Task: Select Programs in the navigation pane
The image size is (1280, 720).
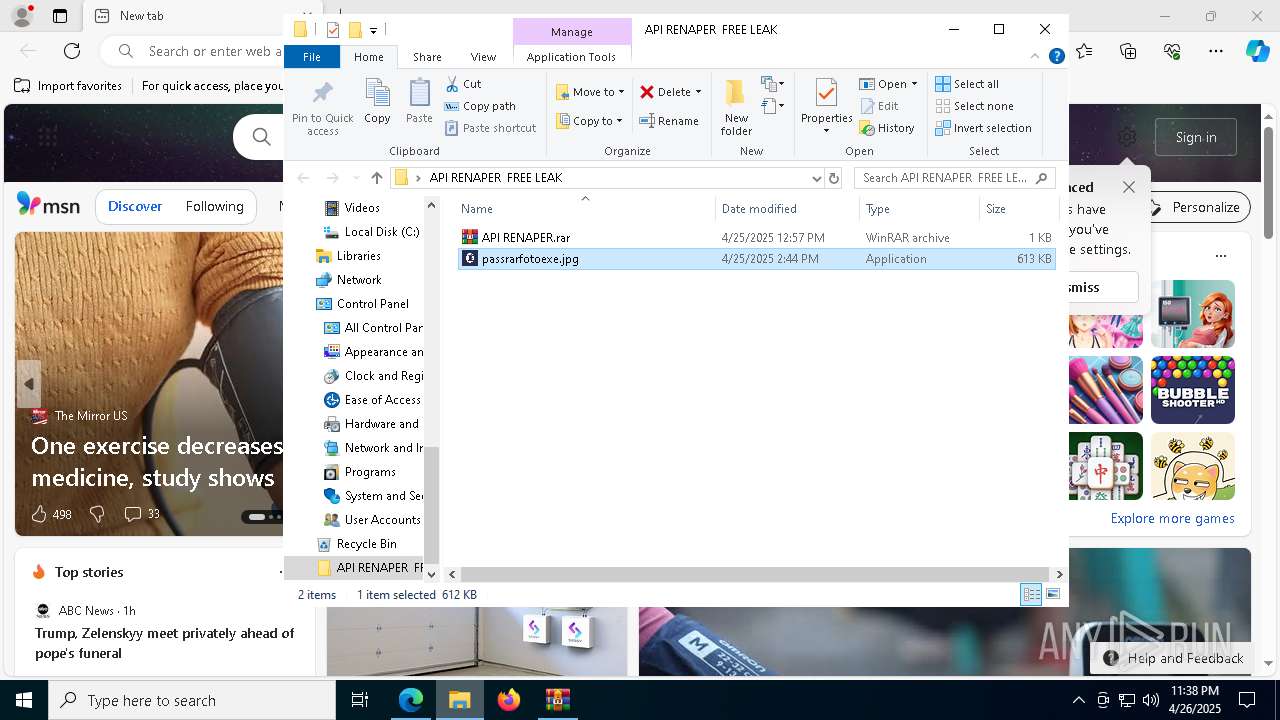Action: (x=360, y=472)
